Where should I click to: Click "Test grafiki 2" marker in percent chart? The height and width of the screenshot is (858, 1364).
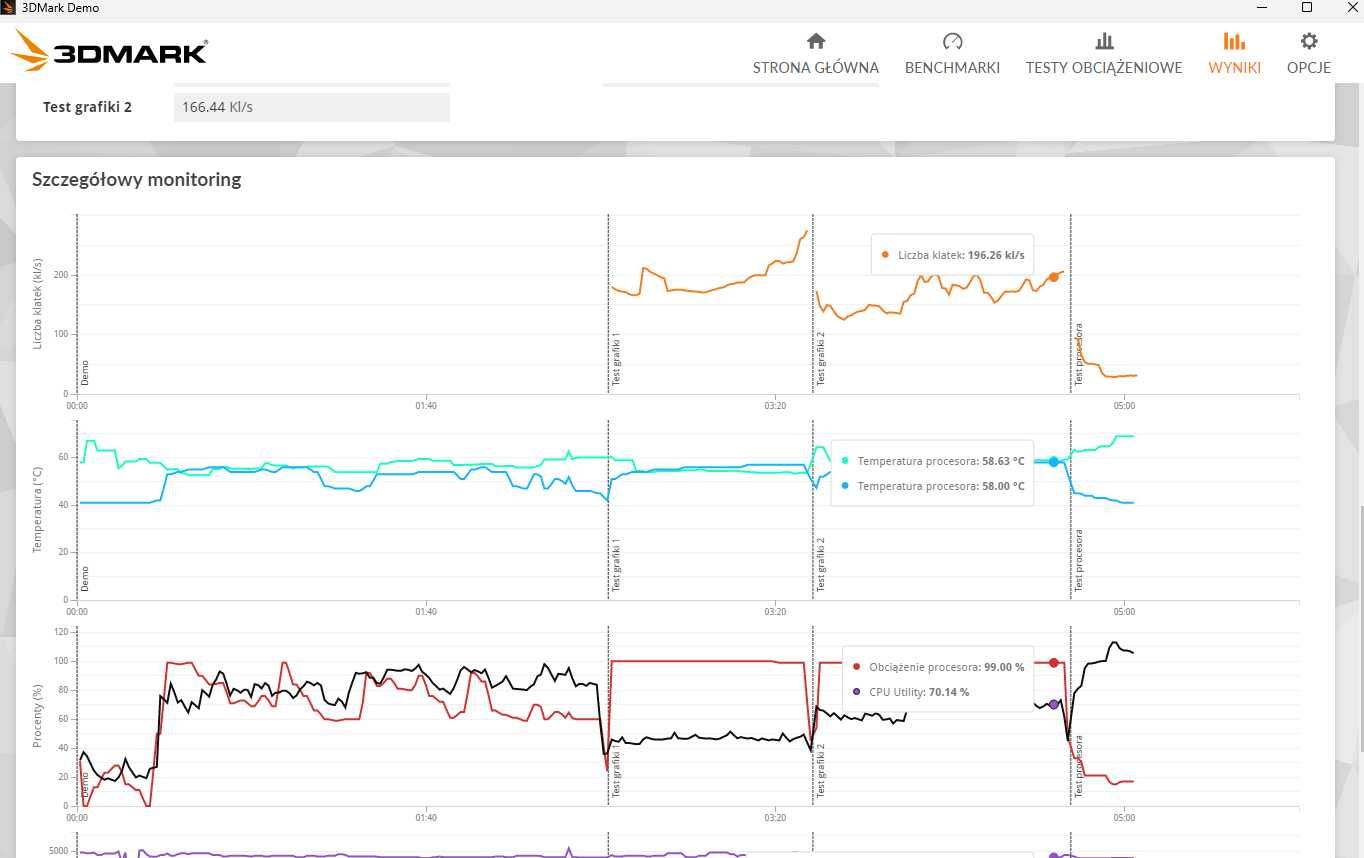coord(820,771)
